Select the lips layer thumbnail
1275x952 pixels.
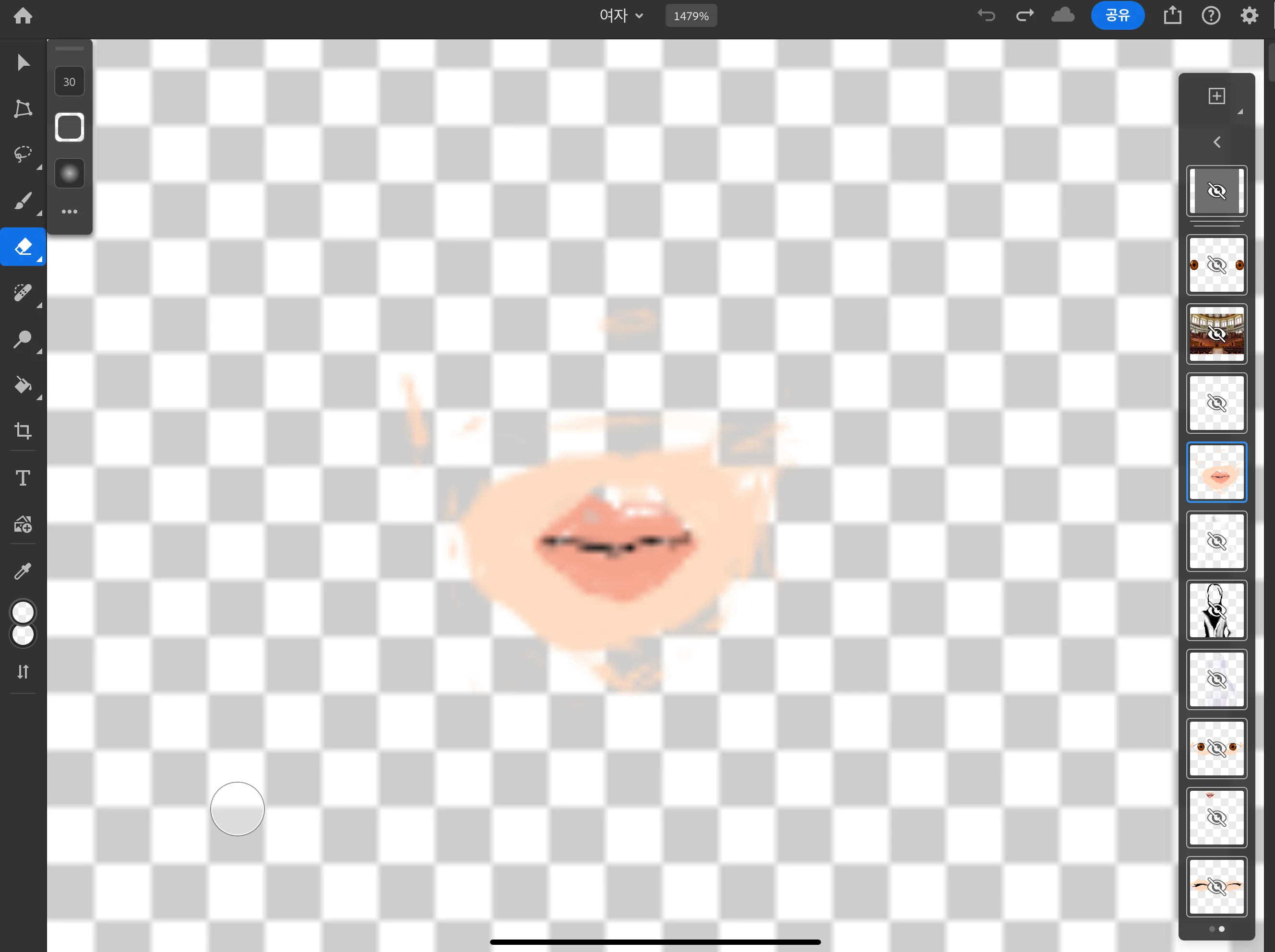[1216, 473]
